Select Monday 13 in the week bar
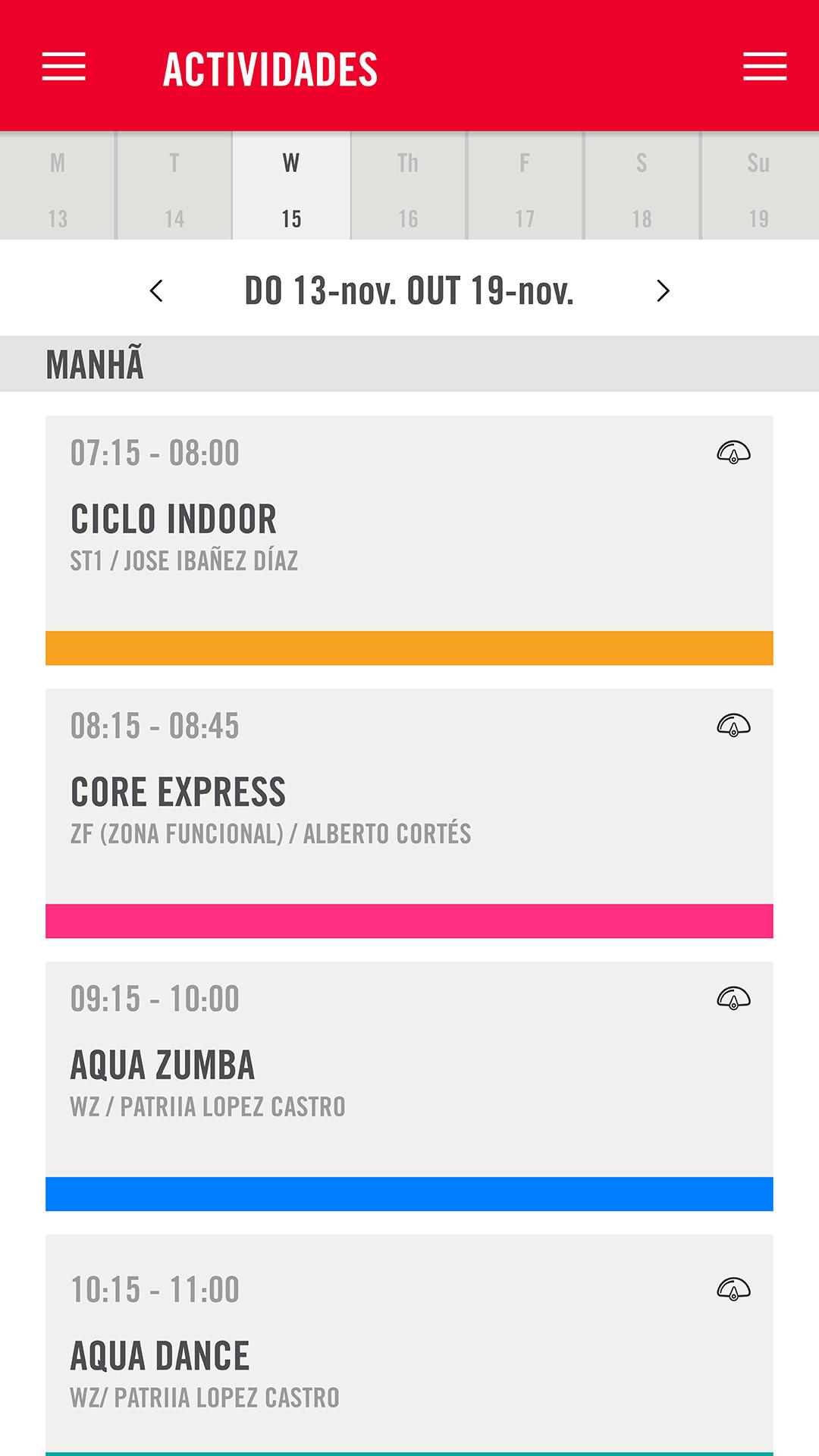The width and height of the screenshot is (819, 1456). tap(58, 188)
